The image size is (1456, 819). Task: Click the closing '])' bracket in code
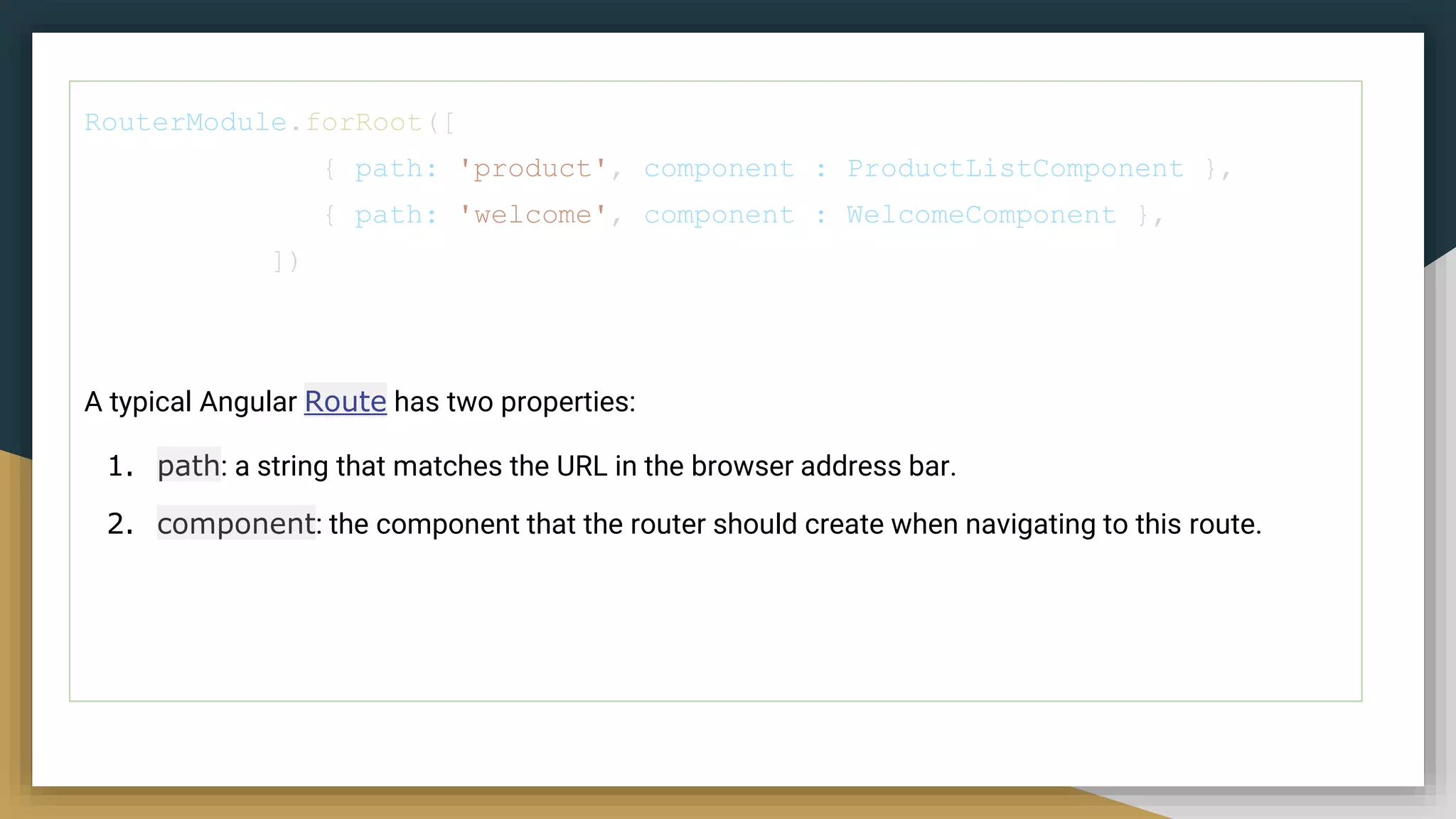coord(286,262)
